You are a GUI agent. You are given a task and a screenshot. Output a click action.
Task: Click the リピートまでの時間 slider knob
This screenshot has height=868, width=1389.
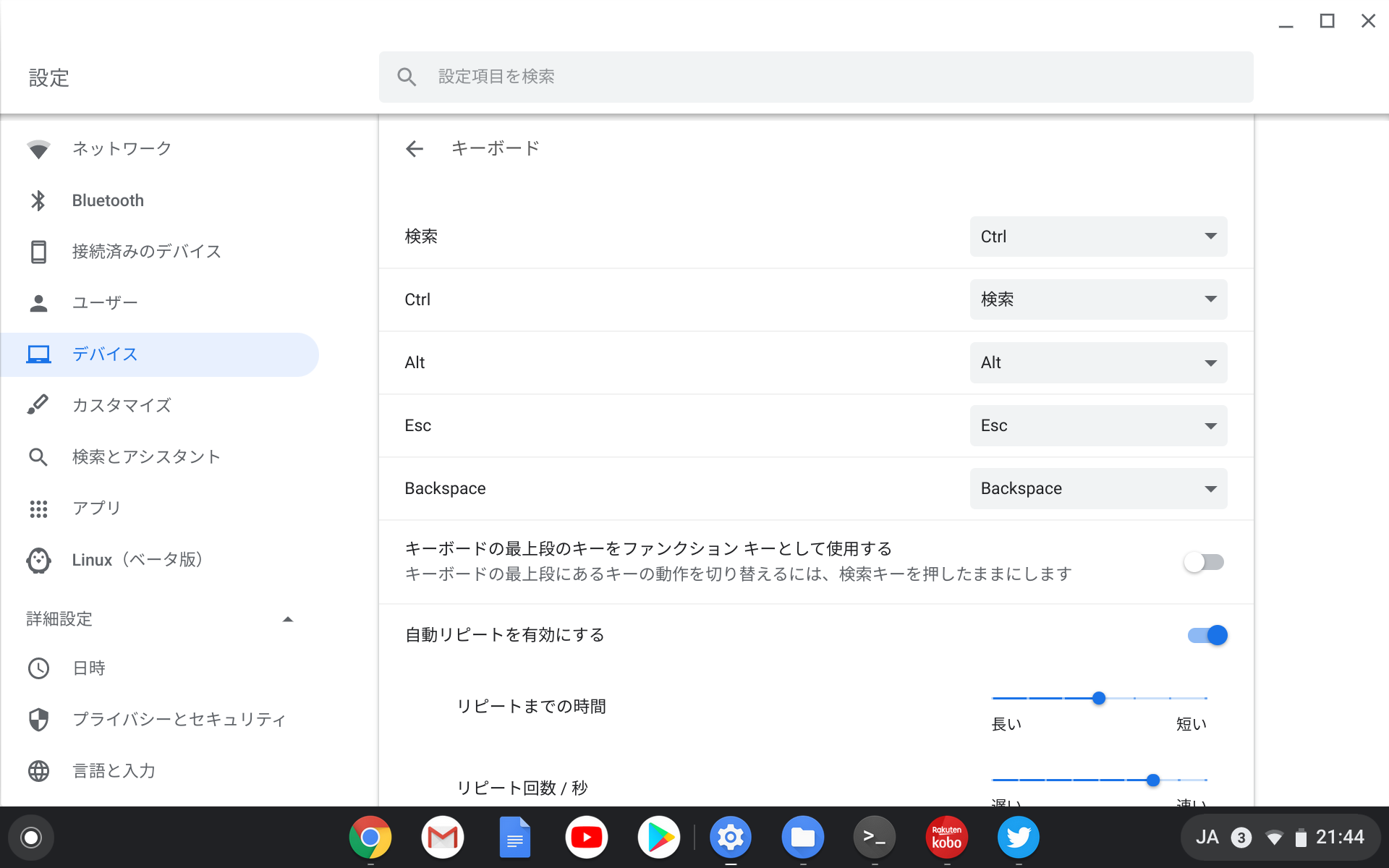click(x=1099, y=698)
